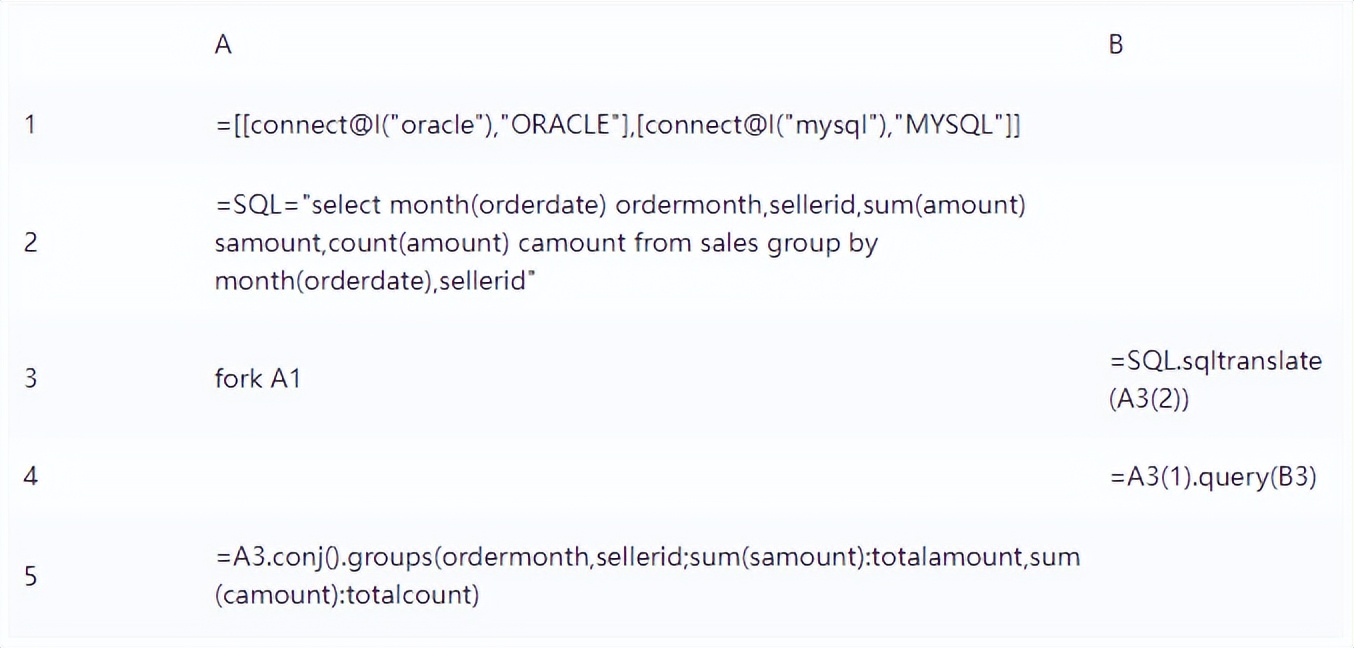
Task: Click empty cell in column A row 4
Action: point(600,476)
